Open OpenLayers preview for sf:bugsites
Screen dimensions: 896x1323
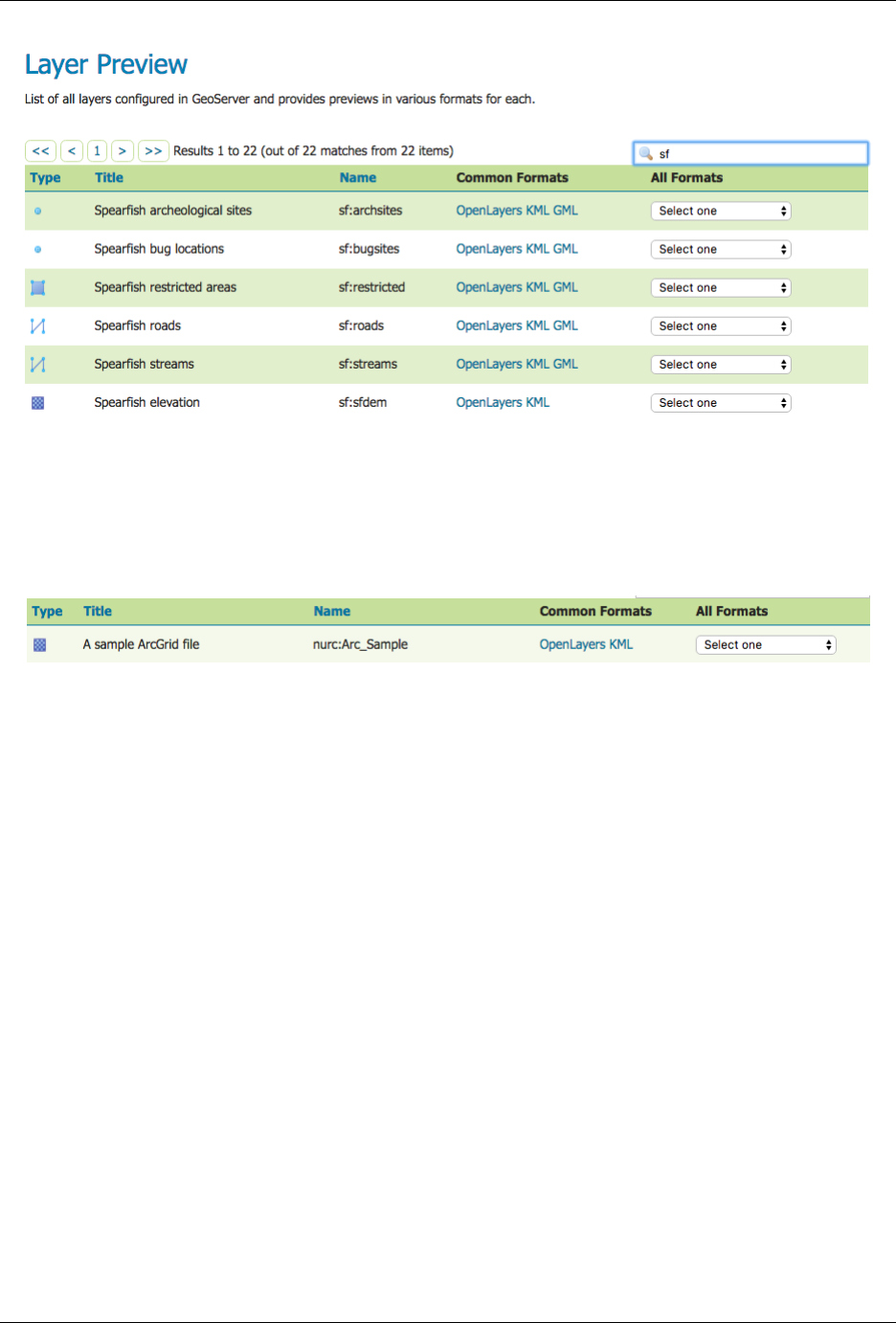[489, 249]
